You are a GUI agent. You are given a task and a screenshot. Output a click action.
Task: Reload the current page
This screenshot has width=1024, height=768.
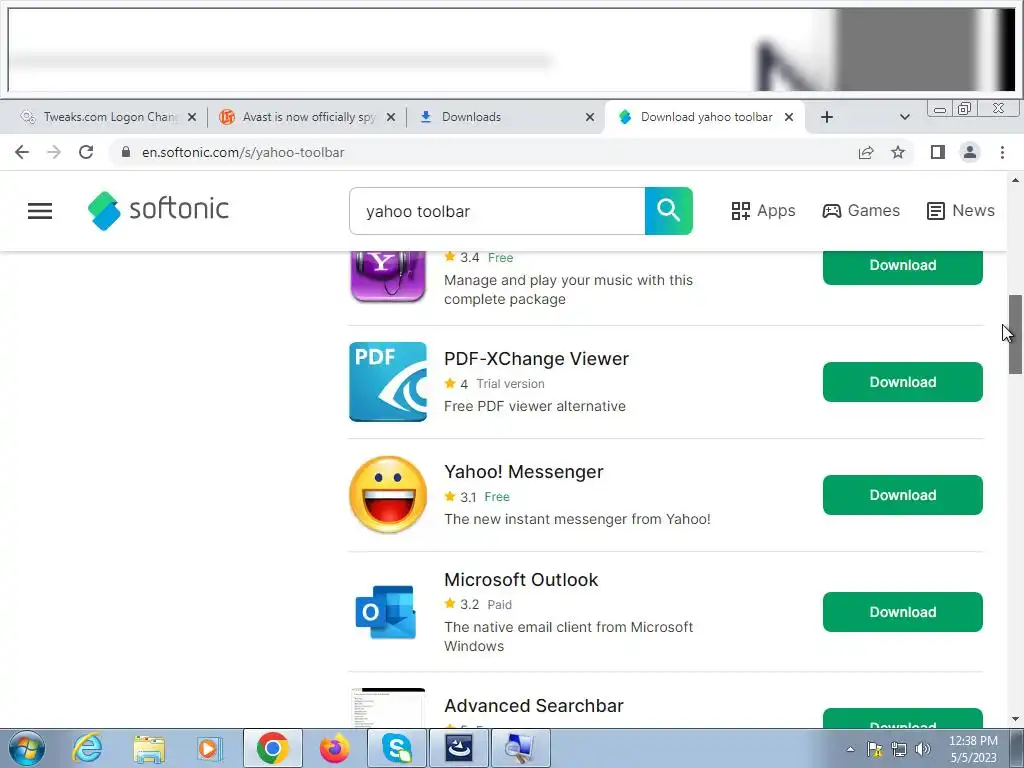86,152
